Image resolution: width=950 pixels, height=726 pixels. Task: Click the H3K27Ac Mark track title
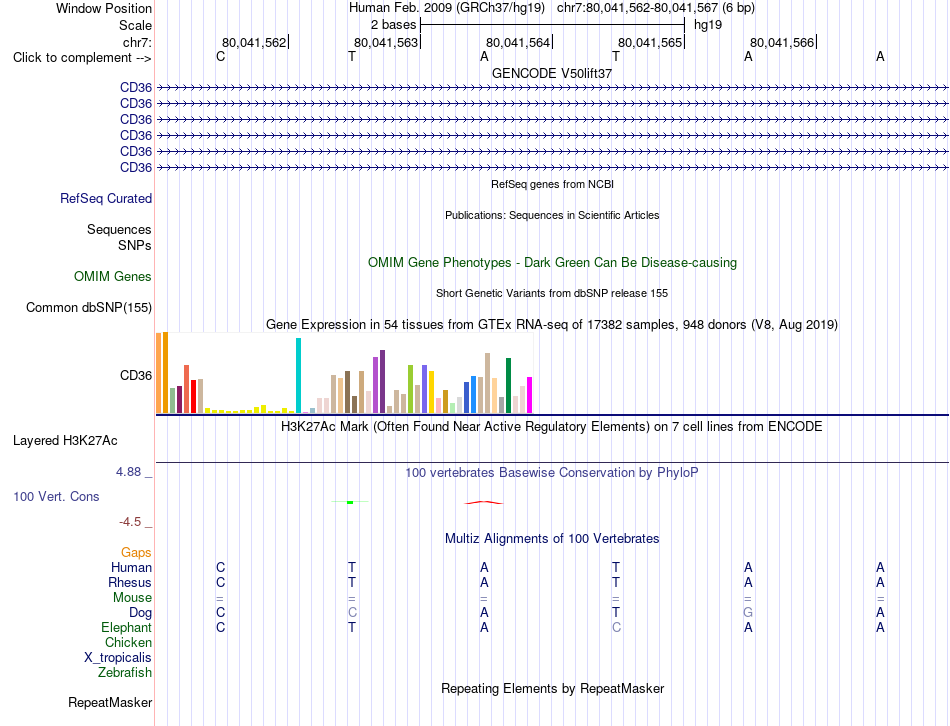[552, 427]
